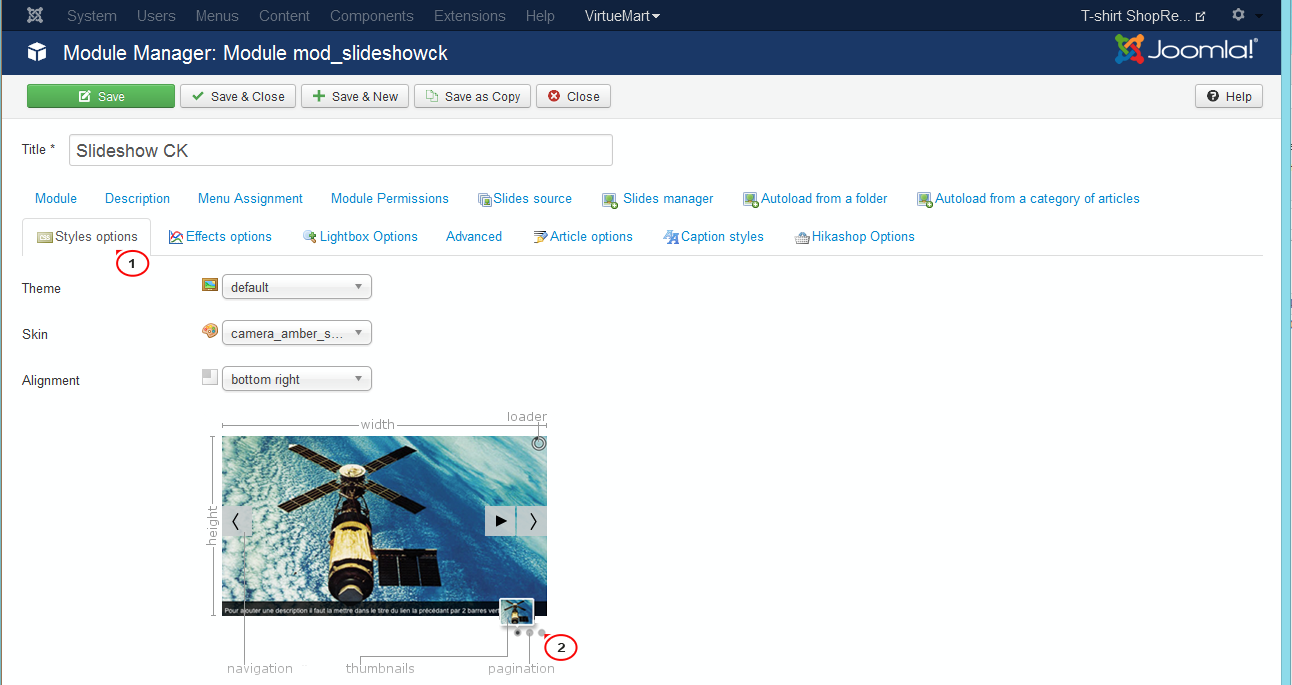Click Save & Close button
The image size is (1292, 685).
[238, 96]
